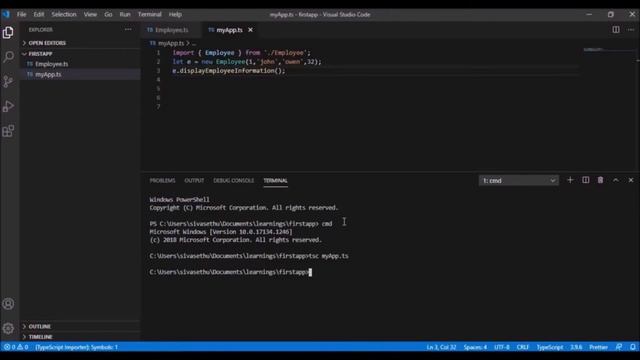The width and height of the screenshot is (640, 360).
Task: Maximize the panel with up chevron
Action: 616,180
